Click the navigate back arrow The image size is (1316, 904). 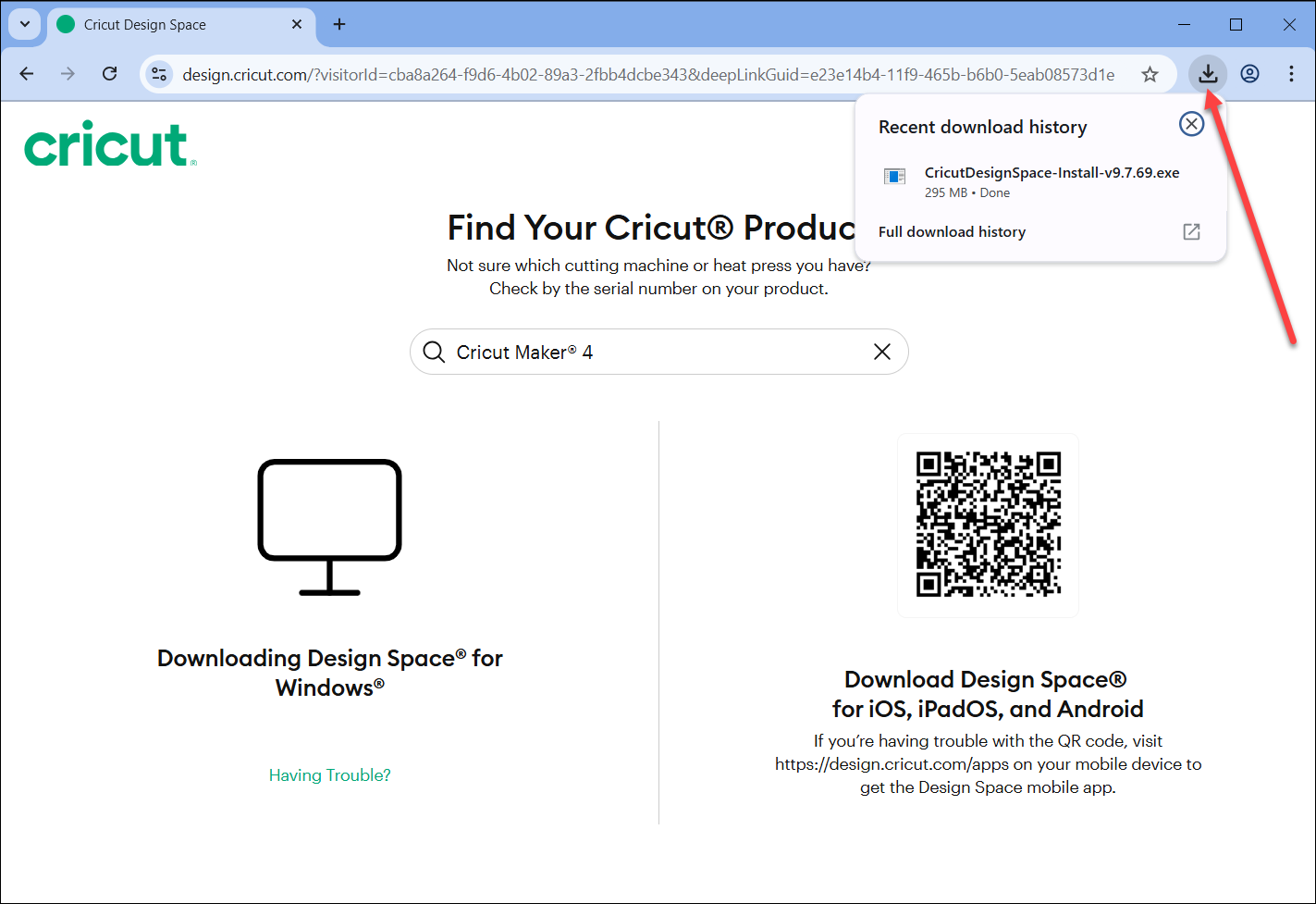coord(26,74)
